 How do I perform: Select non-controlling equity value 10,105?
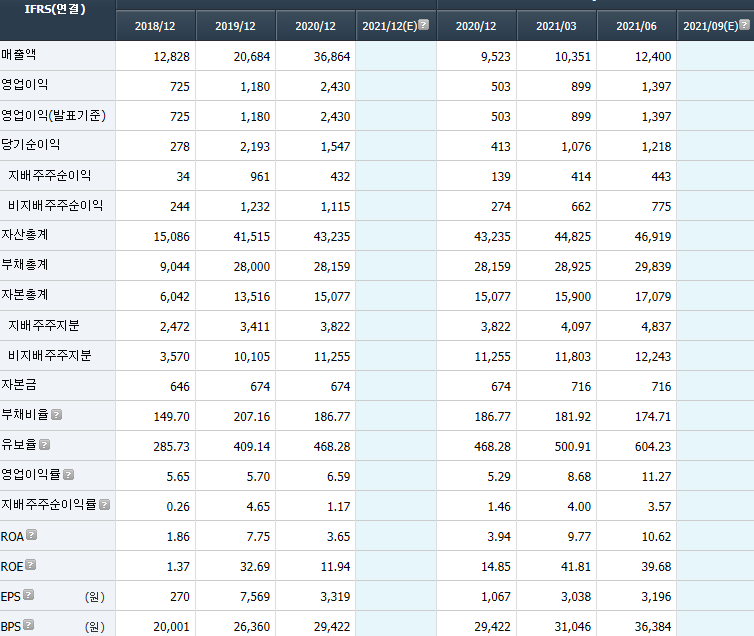coord(252,357)
